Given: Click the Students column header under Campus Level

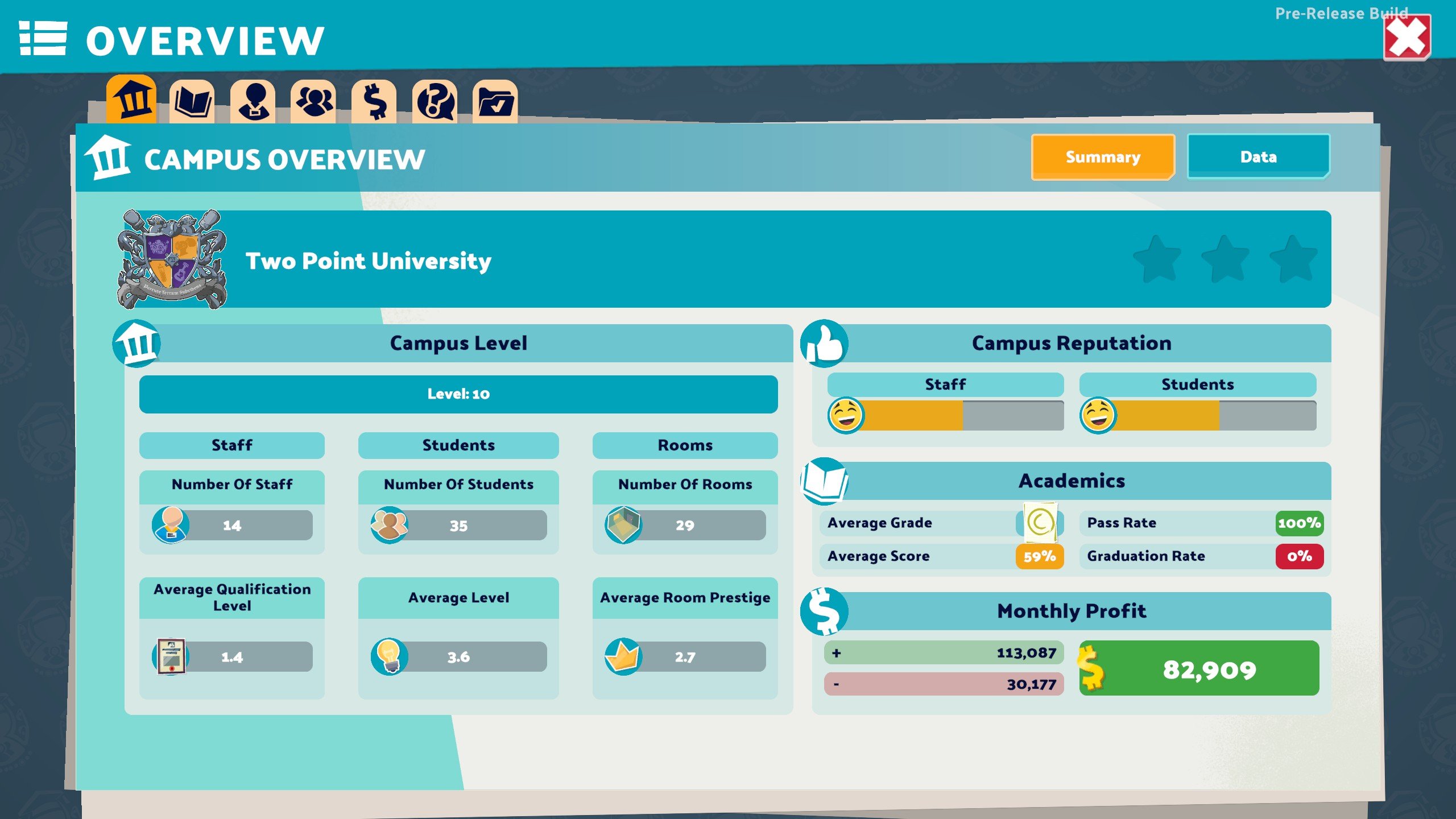Looking at the screenshot, I should [x=458, y=445].
